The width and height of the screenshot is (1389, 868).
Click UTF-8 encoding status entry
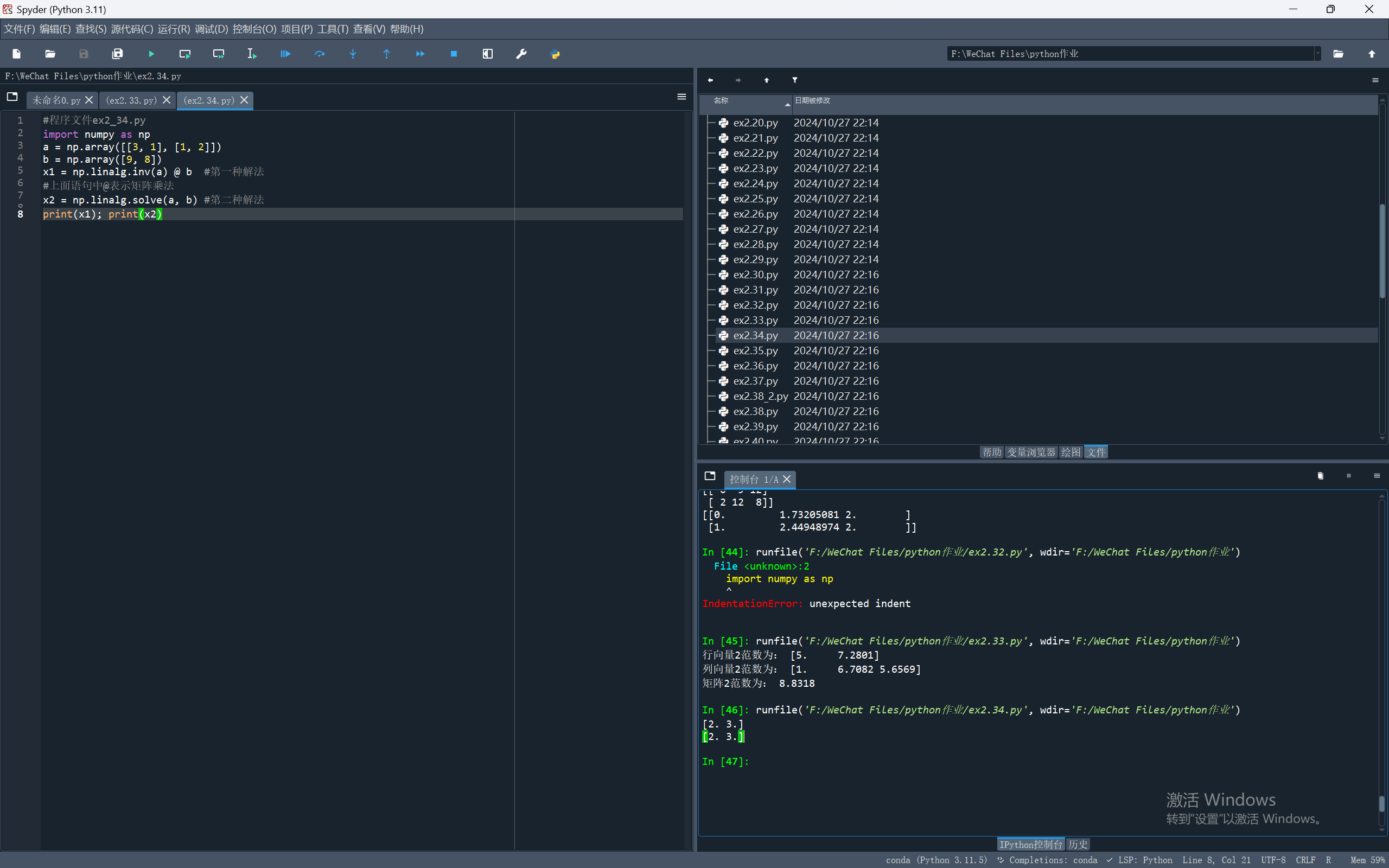[1273, 860]
